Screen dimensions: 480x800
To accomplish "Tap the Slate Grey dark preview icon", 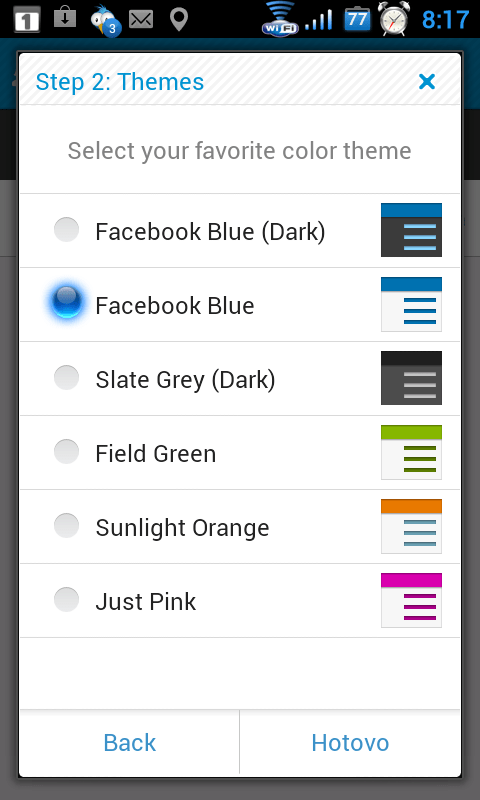I will [411, 378].
